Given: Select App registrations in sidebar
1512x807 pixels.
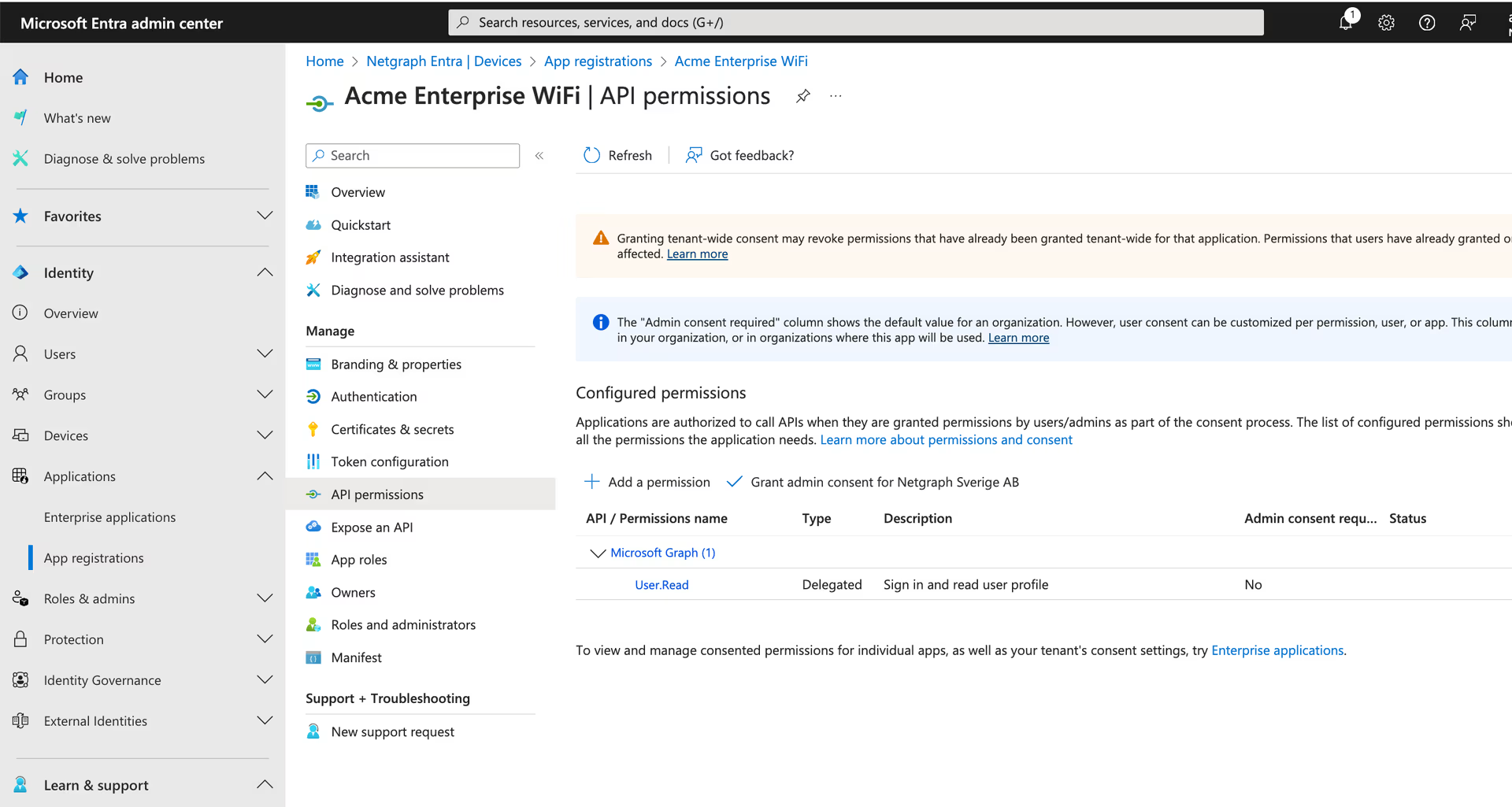Looking at the screenshot, I should pos(94,557).
